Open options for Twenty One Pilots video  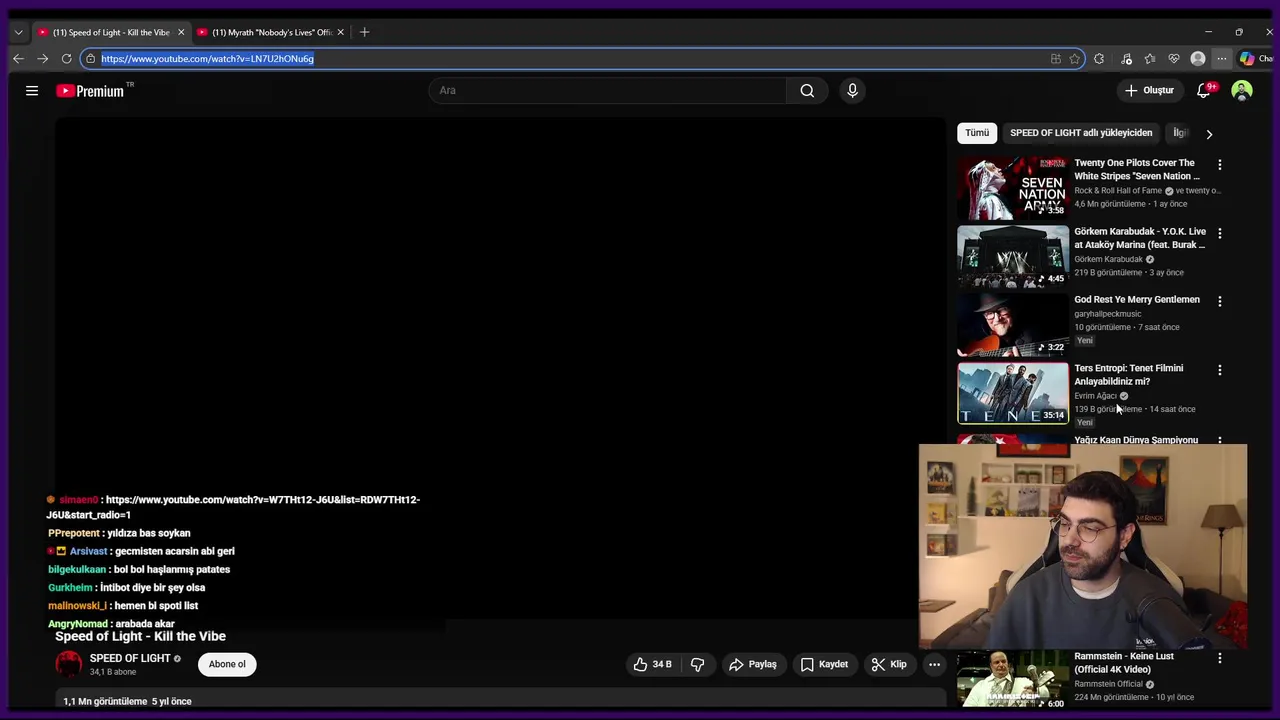coord(1219,164)
